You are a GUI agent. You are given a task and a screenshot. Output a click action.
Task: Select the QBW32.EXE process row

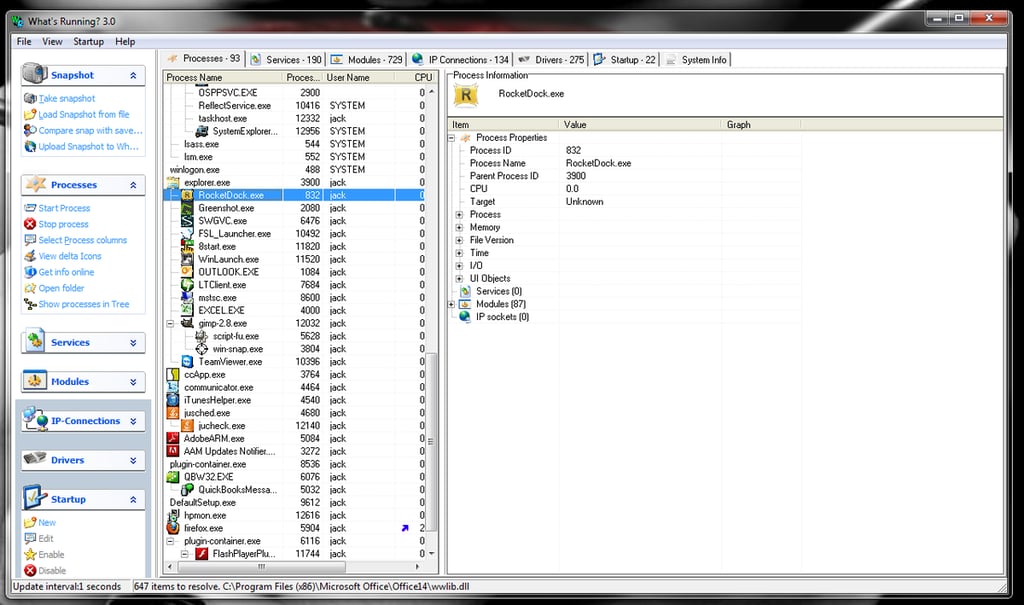[x=295, y=477]
